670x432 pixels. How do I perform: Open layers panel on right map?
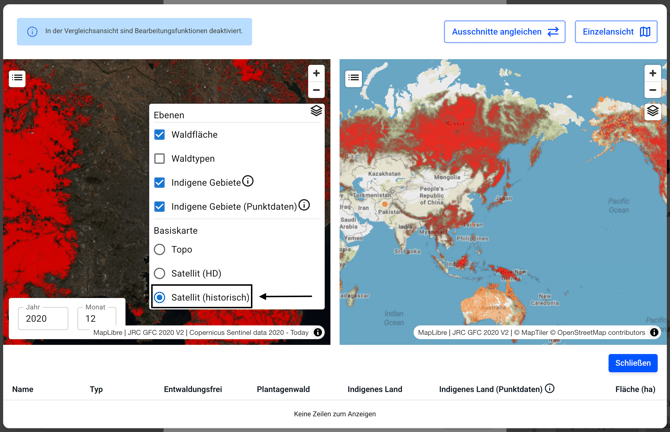pos(652,112)
